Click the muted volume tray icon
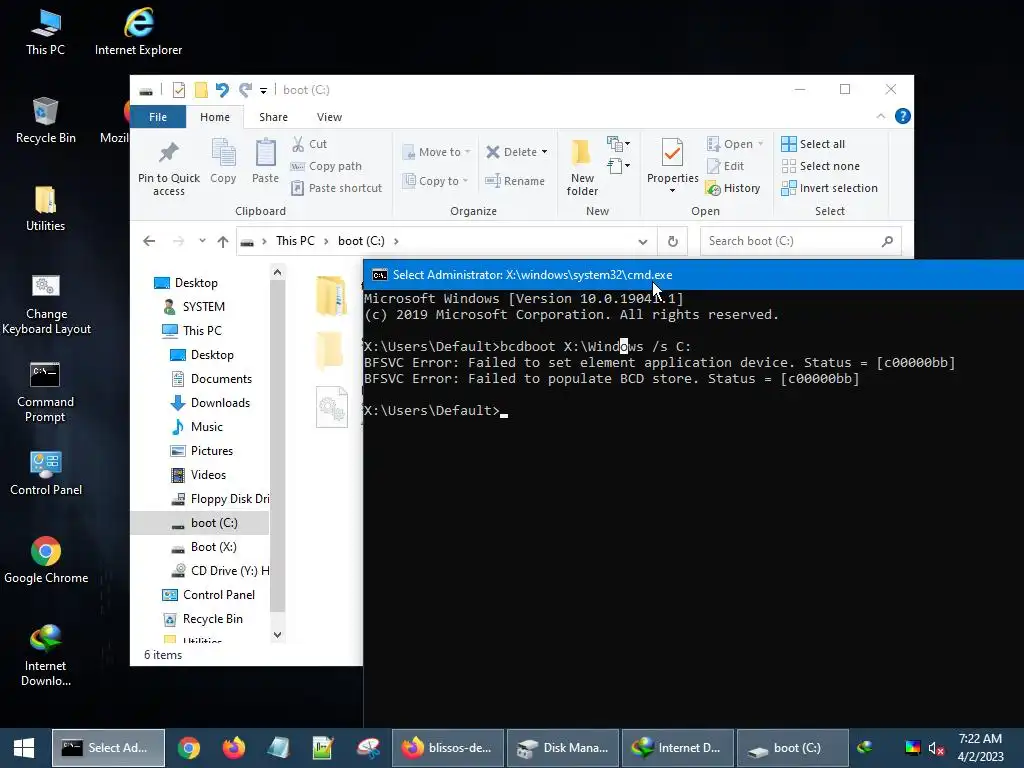 [936, 748]
